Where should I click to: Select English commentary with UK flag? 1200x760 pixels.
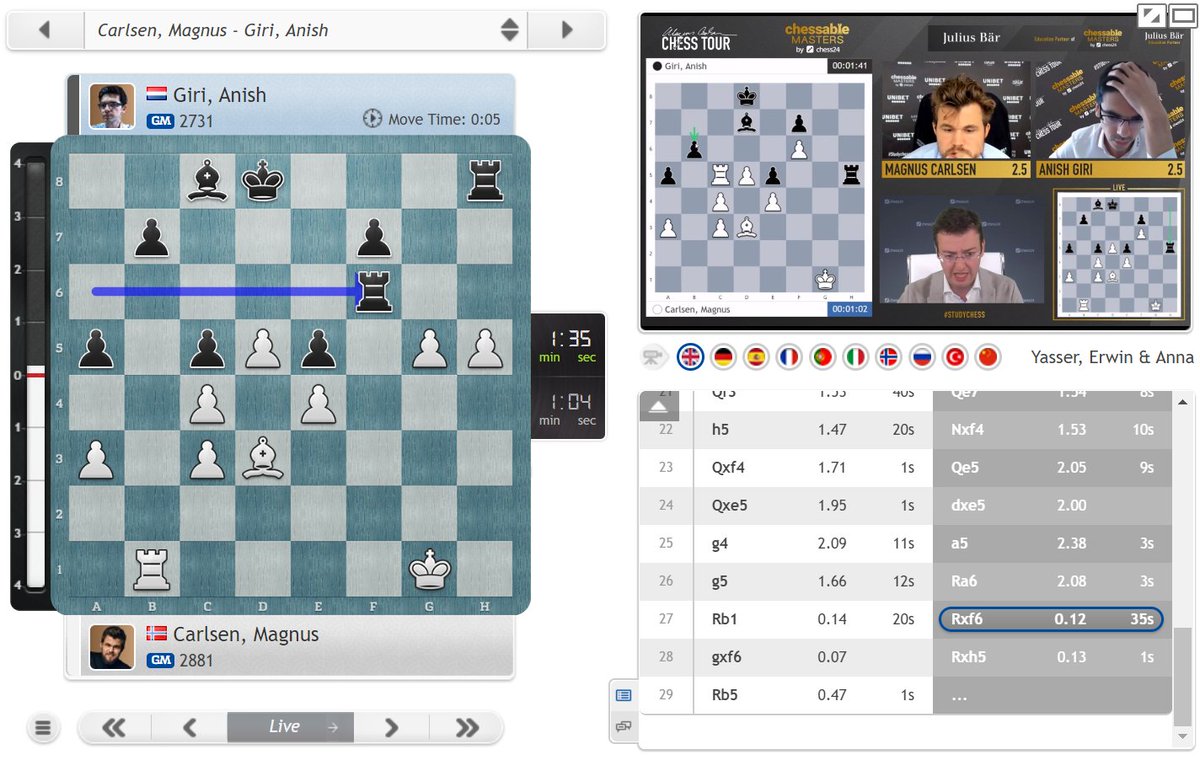tap(690, 357)
